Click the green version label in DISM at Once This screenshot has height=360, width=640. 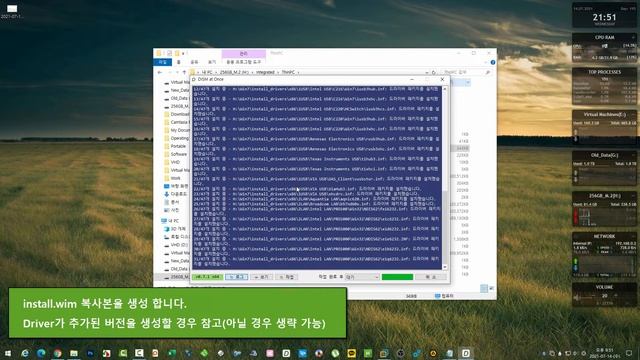click(208, 277)
